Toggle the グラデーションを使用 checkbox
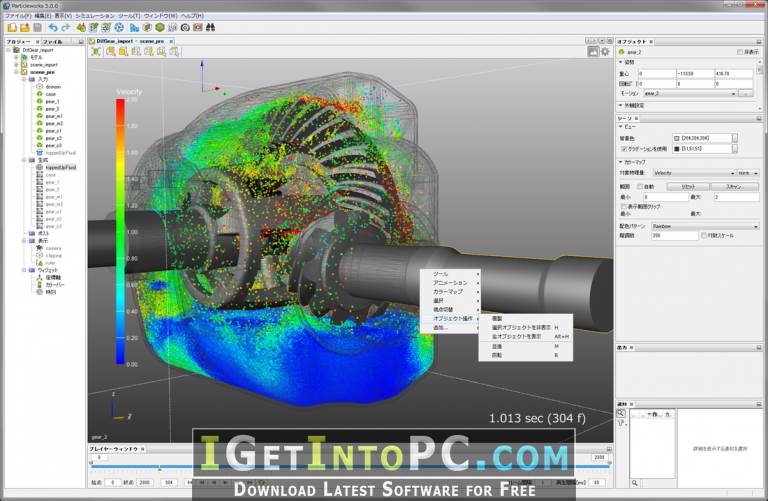The height and width of the screenshot is (501, 768). (x=624, y=149)
